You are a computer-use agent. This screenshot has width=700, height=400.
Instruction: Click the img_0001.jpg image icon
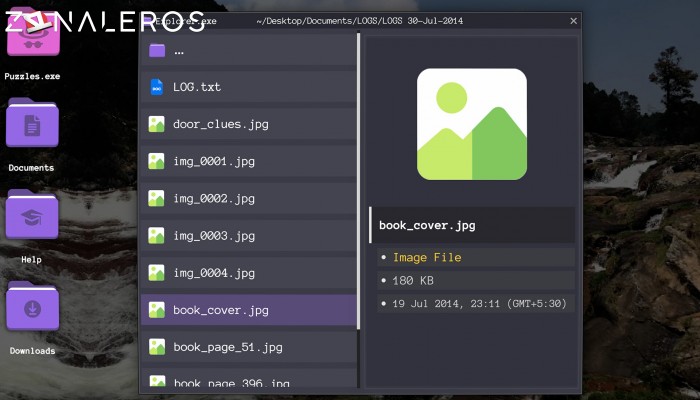tap(156, 161)
